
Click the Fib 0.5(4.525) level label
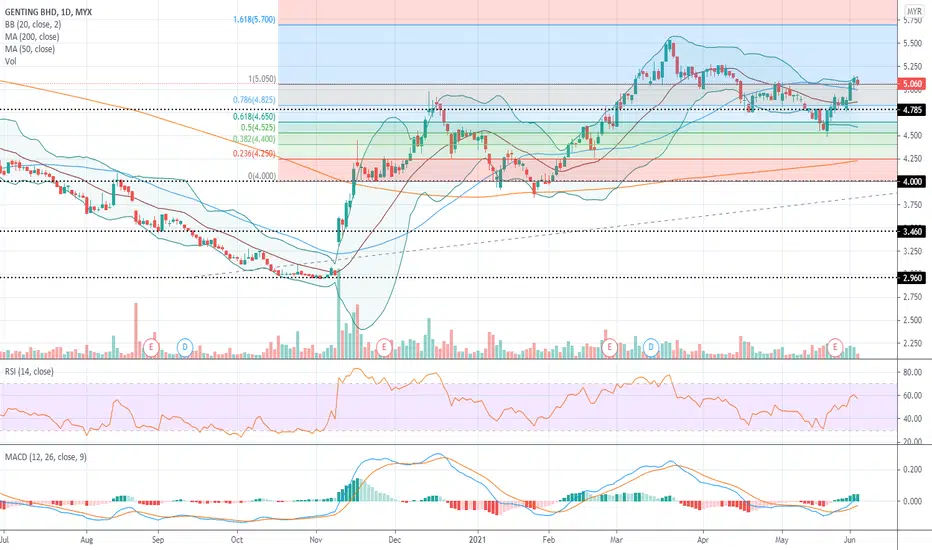258,128
